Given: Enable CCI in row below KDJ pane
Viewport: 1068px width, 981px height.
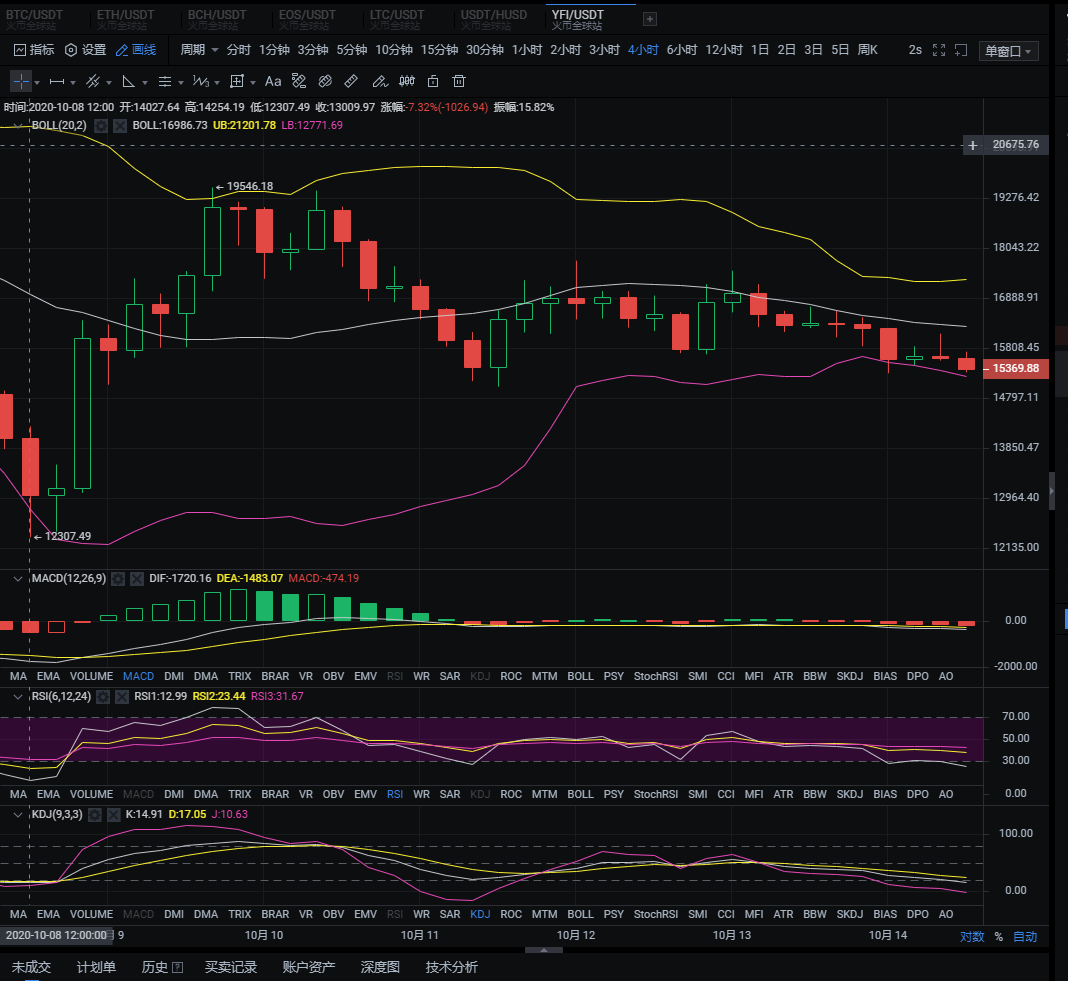Looking at the screenshot, I should (x=726, y=914).
